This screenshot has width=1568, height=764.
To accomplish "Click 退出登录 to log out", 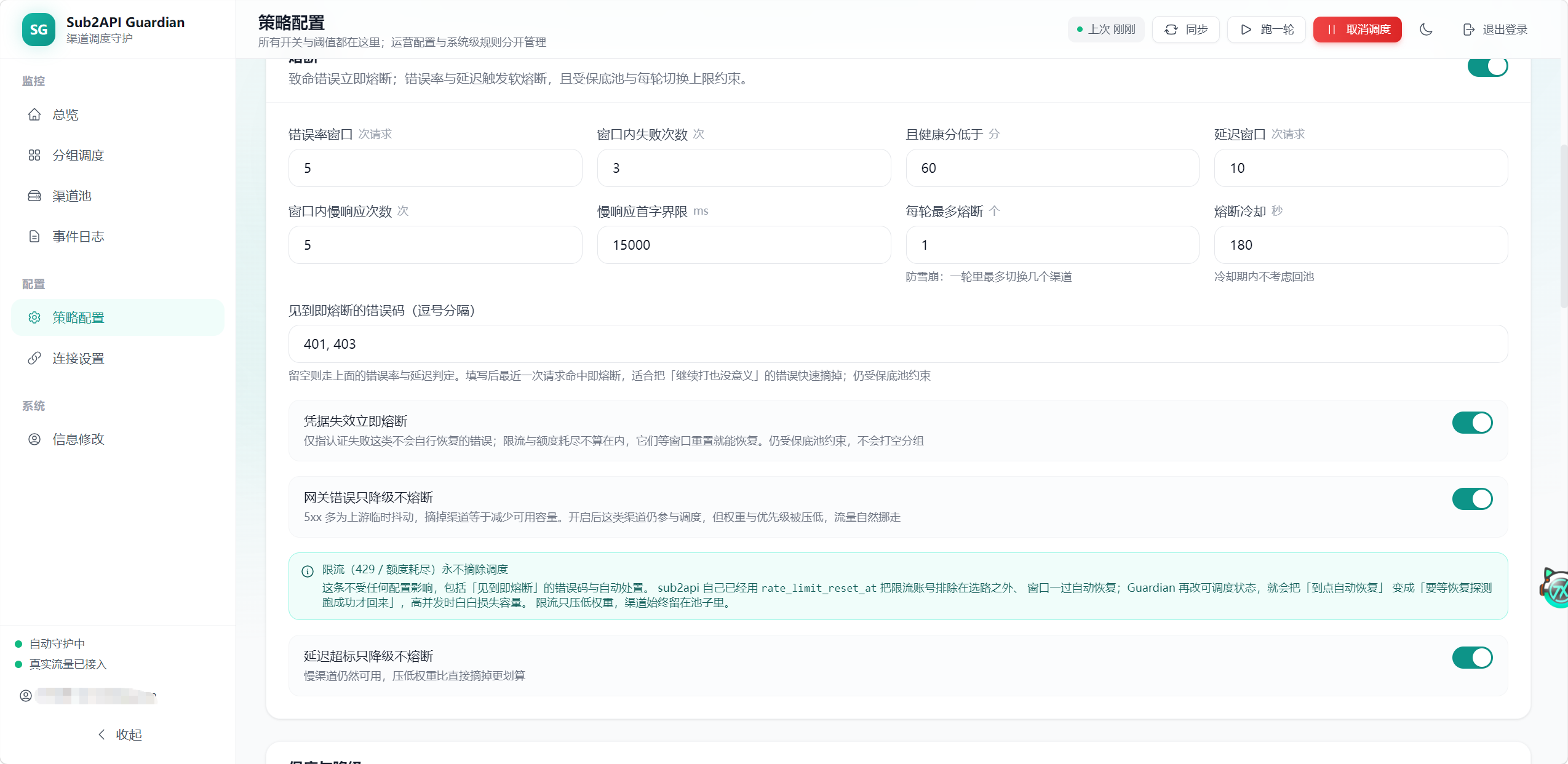I will tap(1495, 30).
